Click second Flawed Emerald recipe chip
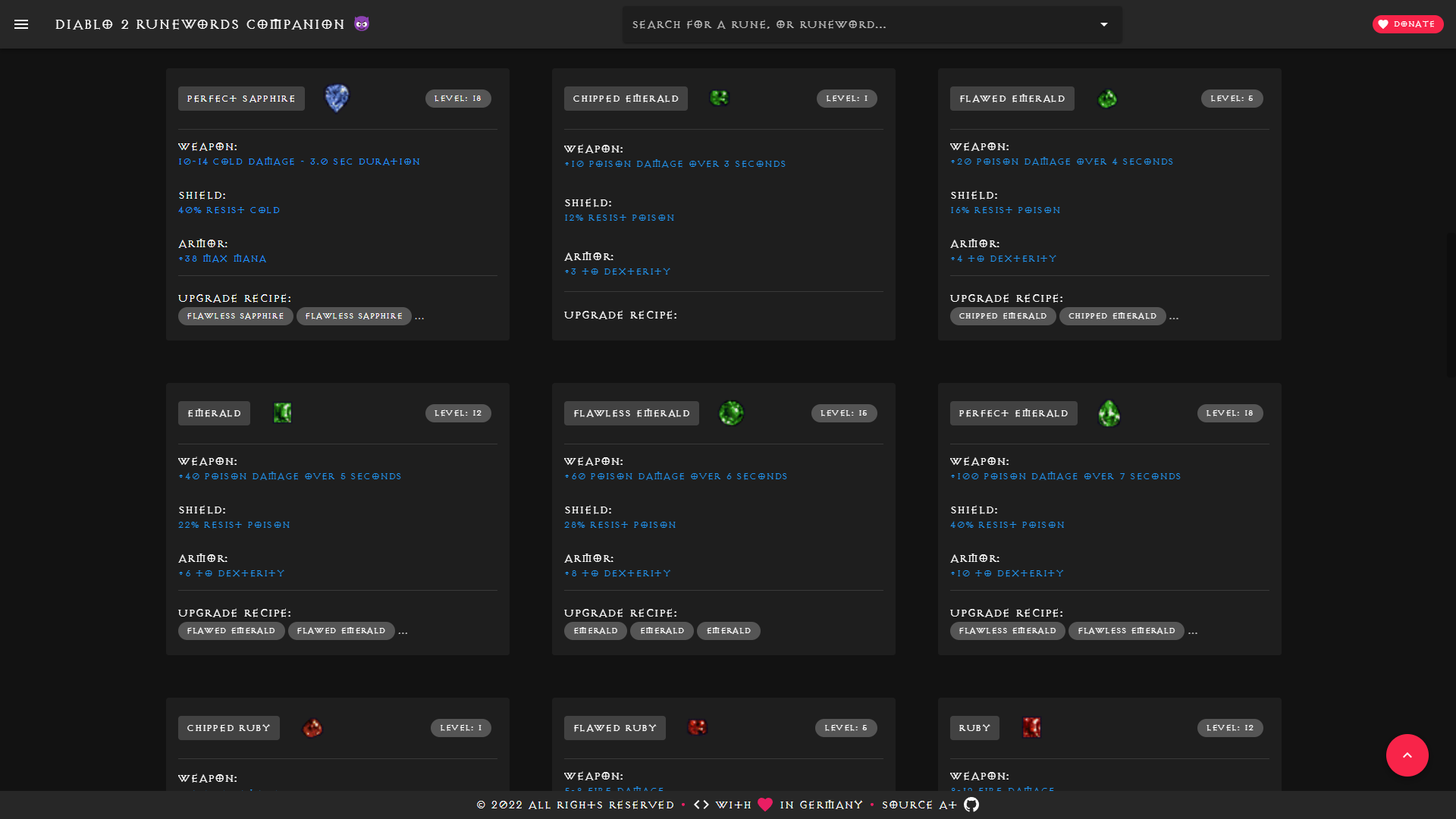1456x819 pixels. [341, 631]
